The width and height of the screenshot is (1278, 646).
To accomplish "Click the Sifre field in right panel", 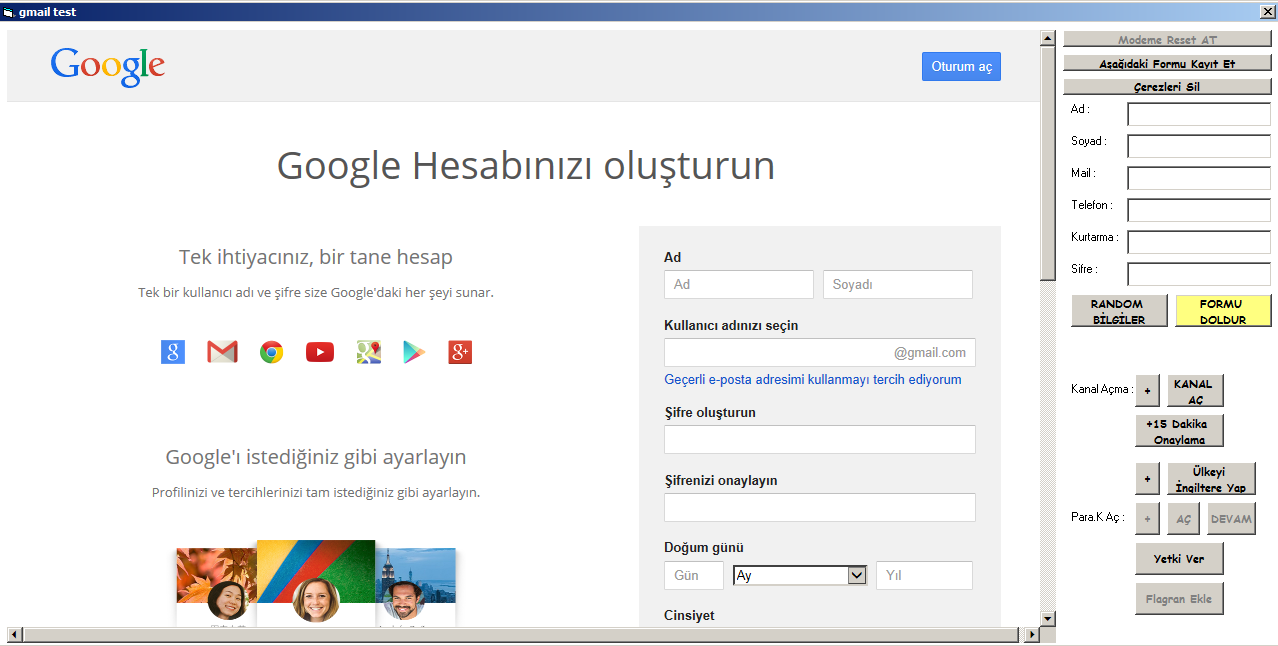I will (x=1199, y=274).
